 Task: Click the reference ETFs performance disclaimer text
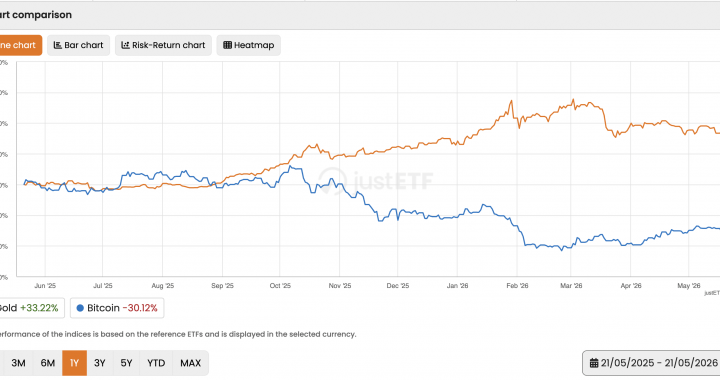(x=178, y=334)
